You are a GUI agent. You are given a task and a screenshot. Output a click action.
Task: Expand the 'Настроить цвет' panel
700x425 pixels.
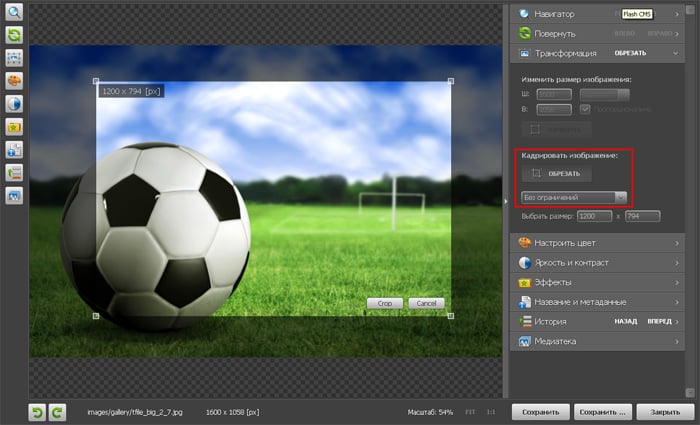[600, 243]
